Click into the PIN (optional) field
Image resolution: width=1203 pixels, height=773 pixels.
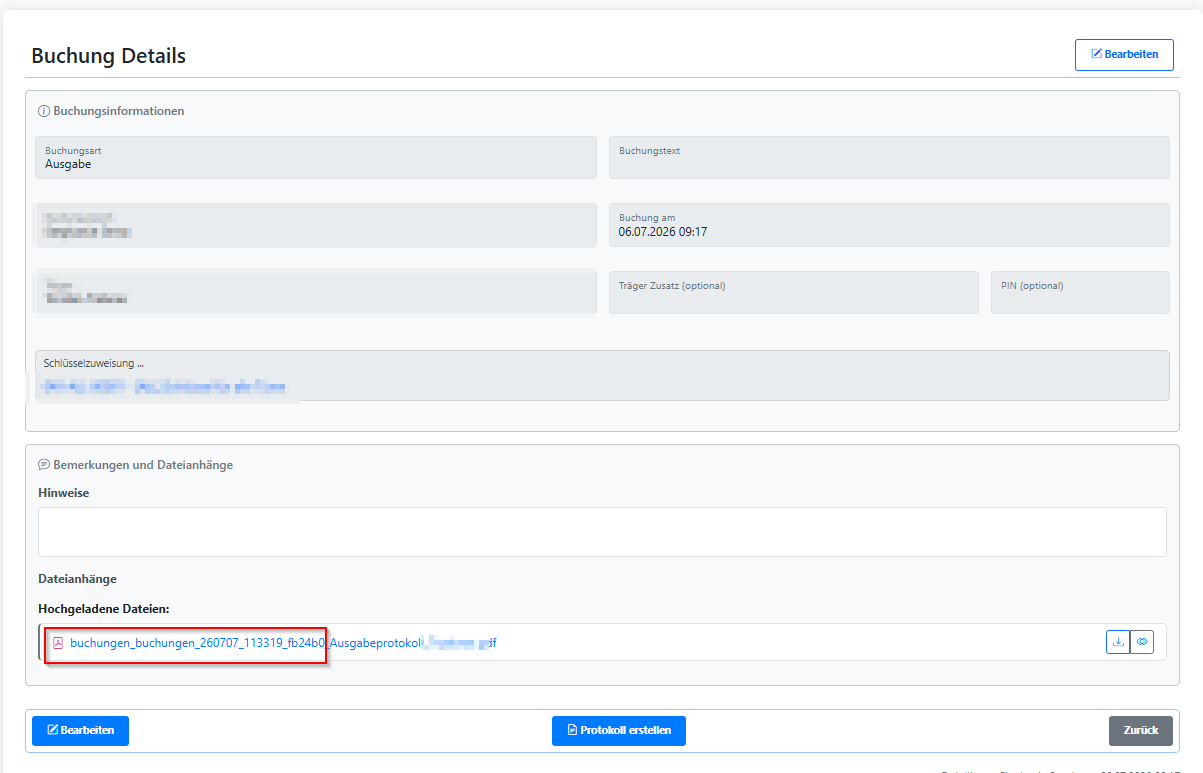[1080, 292]
